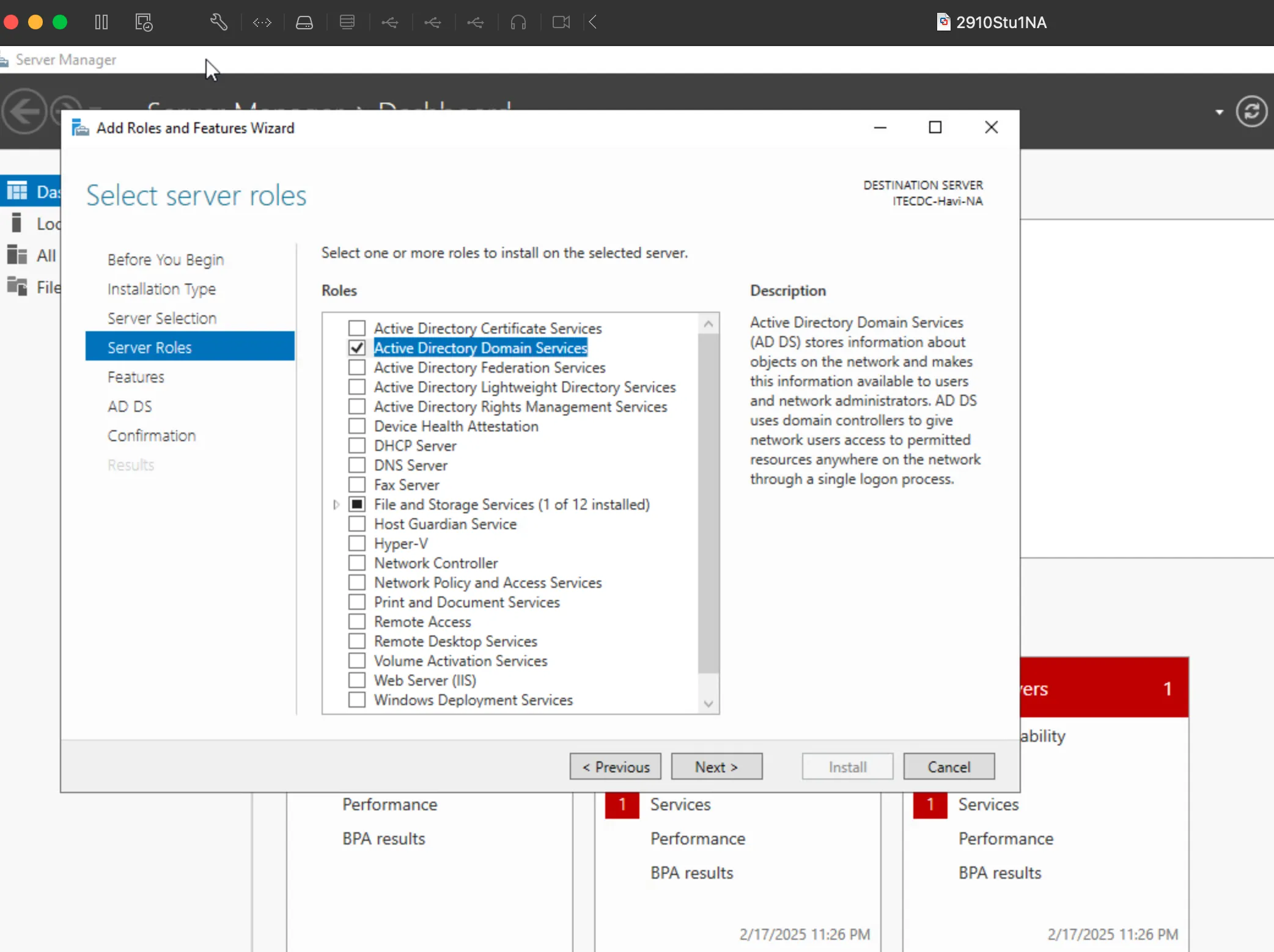The height and width of the screenshot is (952, 1274).
Task: Collapse the VM toolbar with the chevron
Action: click(x=592, y=23)
